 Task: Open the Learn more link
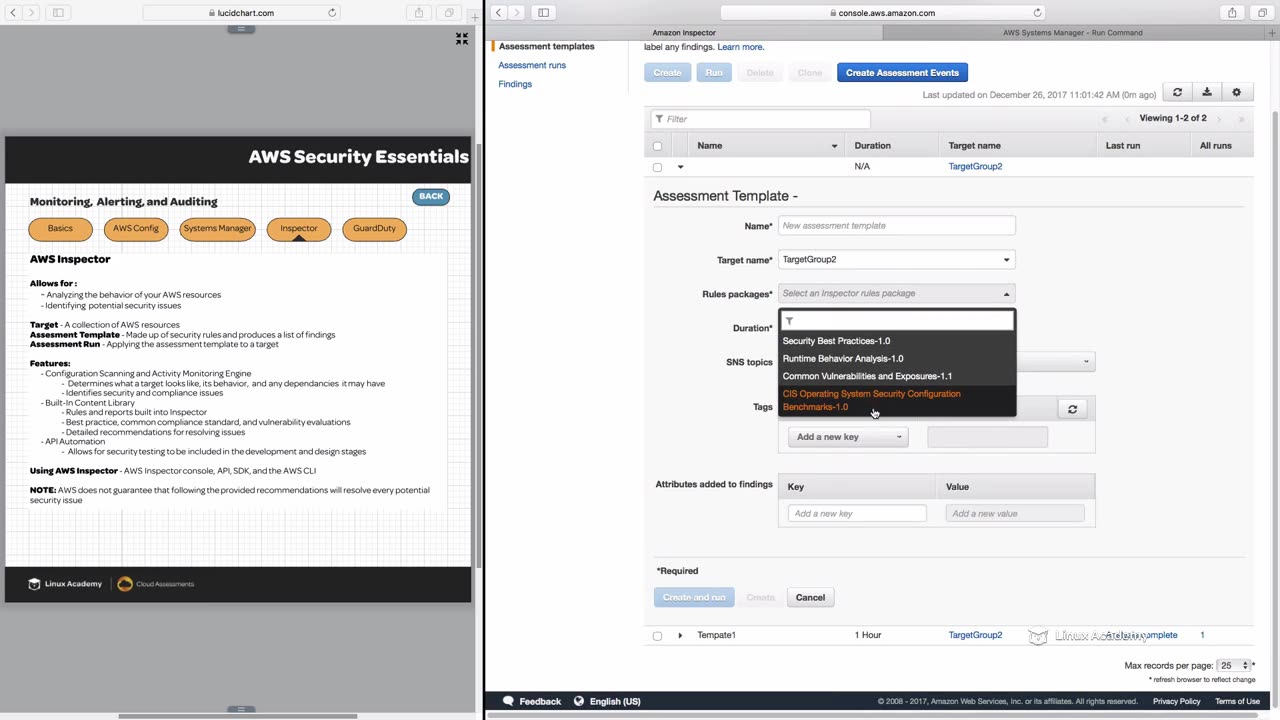(x=740, y=47)
